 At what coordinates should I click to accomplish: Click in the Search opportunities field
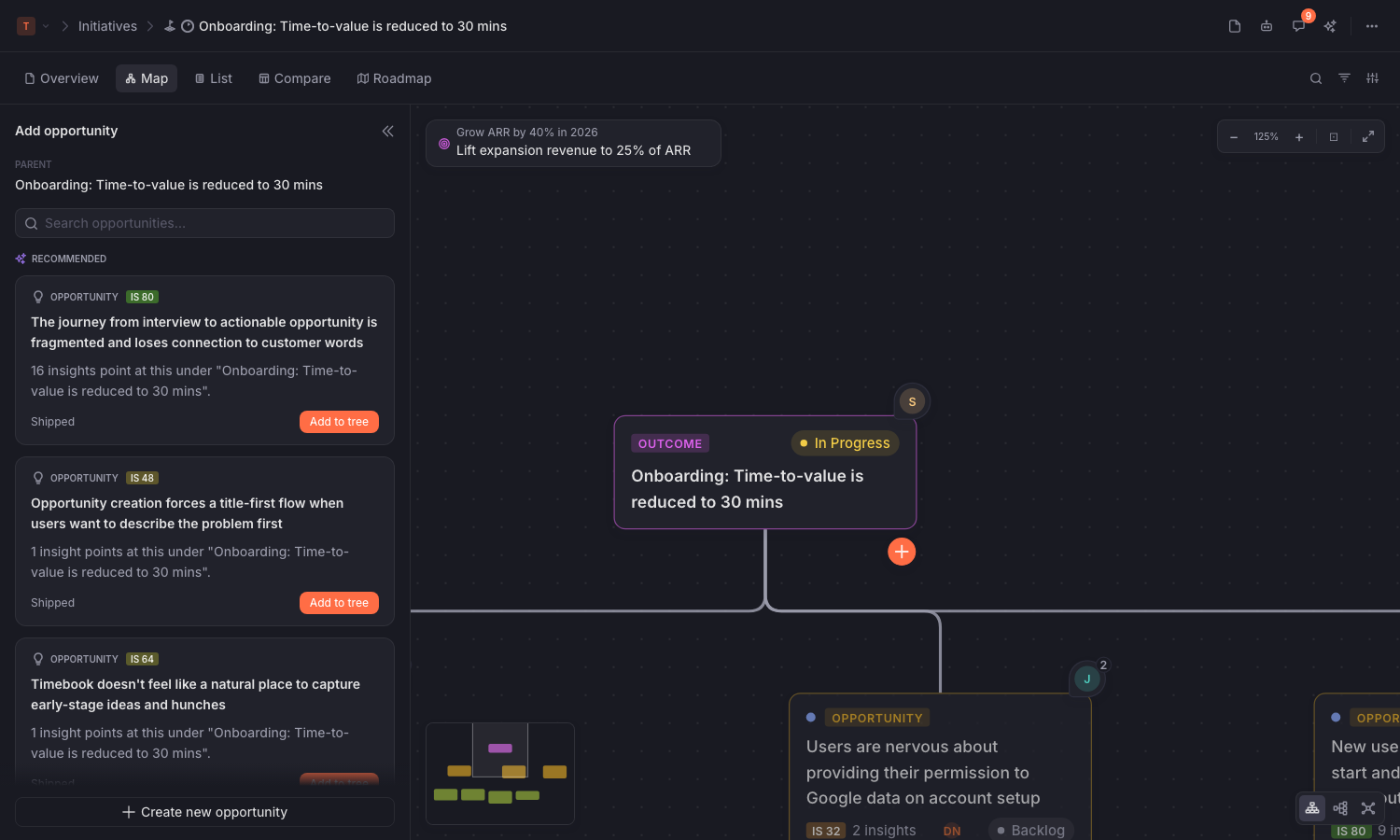(x=204, y=223)
